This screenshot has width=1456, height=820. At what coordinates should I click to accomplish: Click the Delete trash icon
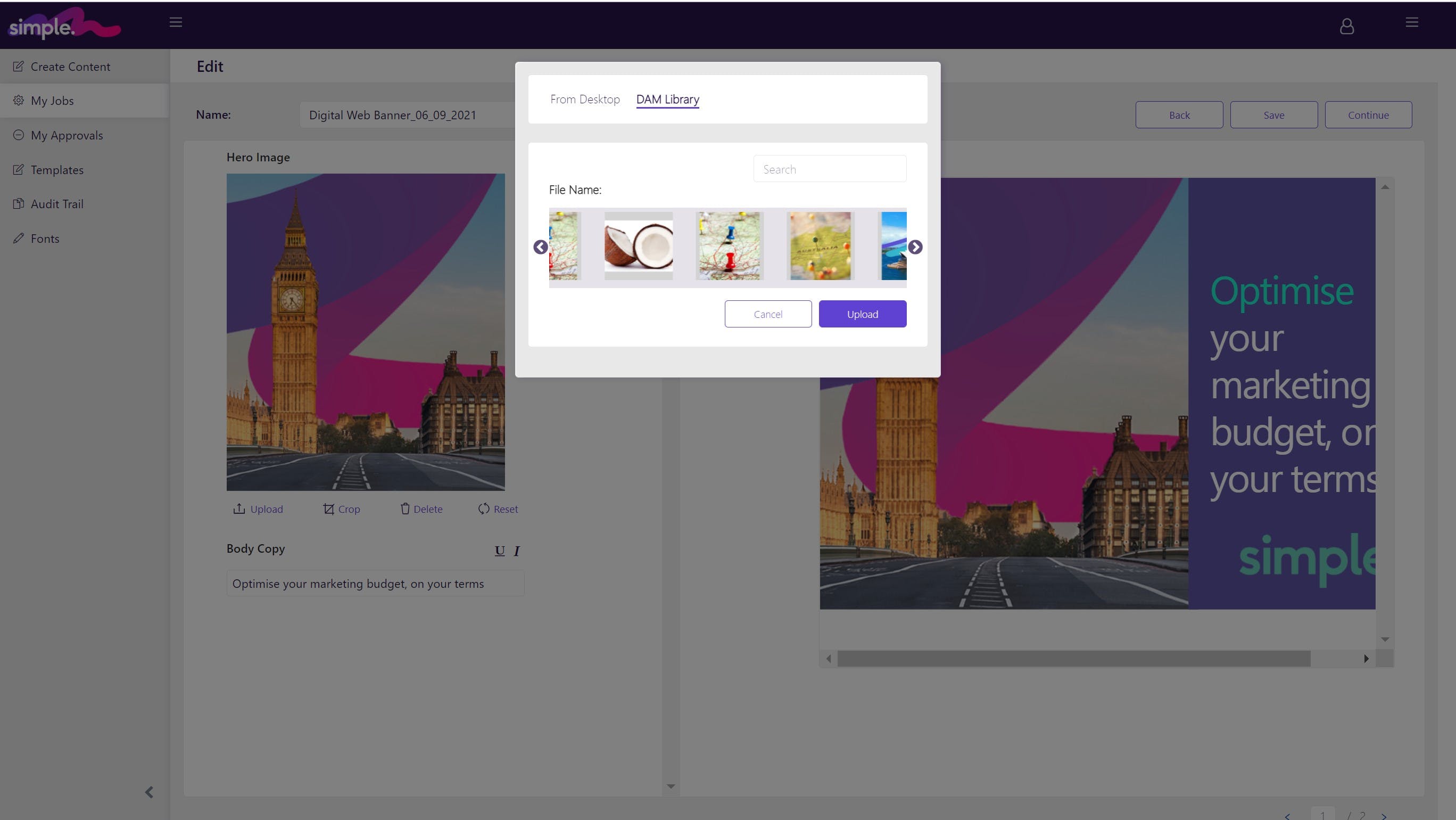[404, 509]
